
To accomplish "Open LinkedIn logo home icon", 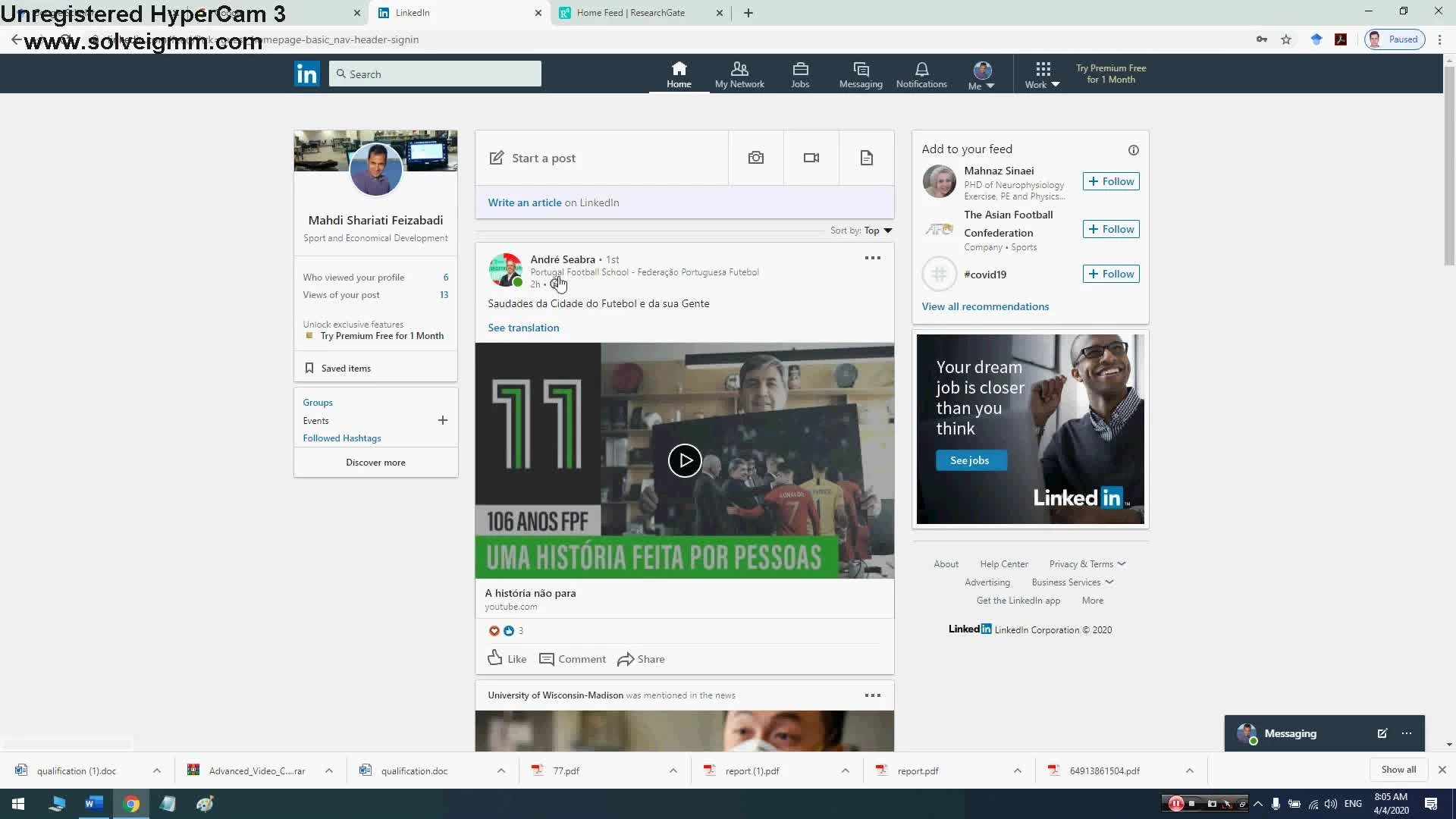I will pyautogui.click(x=306, y=74).
